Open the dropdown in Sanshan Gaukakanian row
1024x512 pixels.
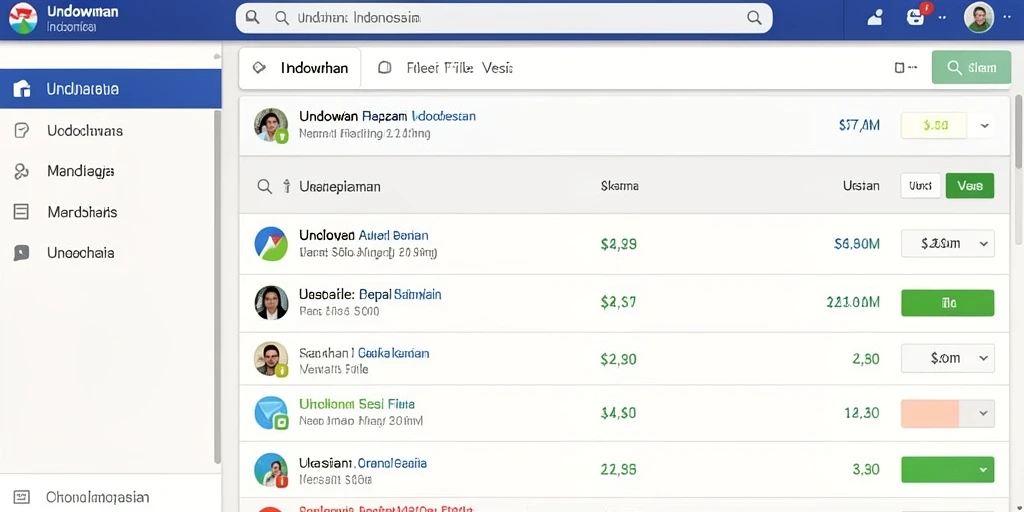coord(948,358)
